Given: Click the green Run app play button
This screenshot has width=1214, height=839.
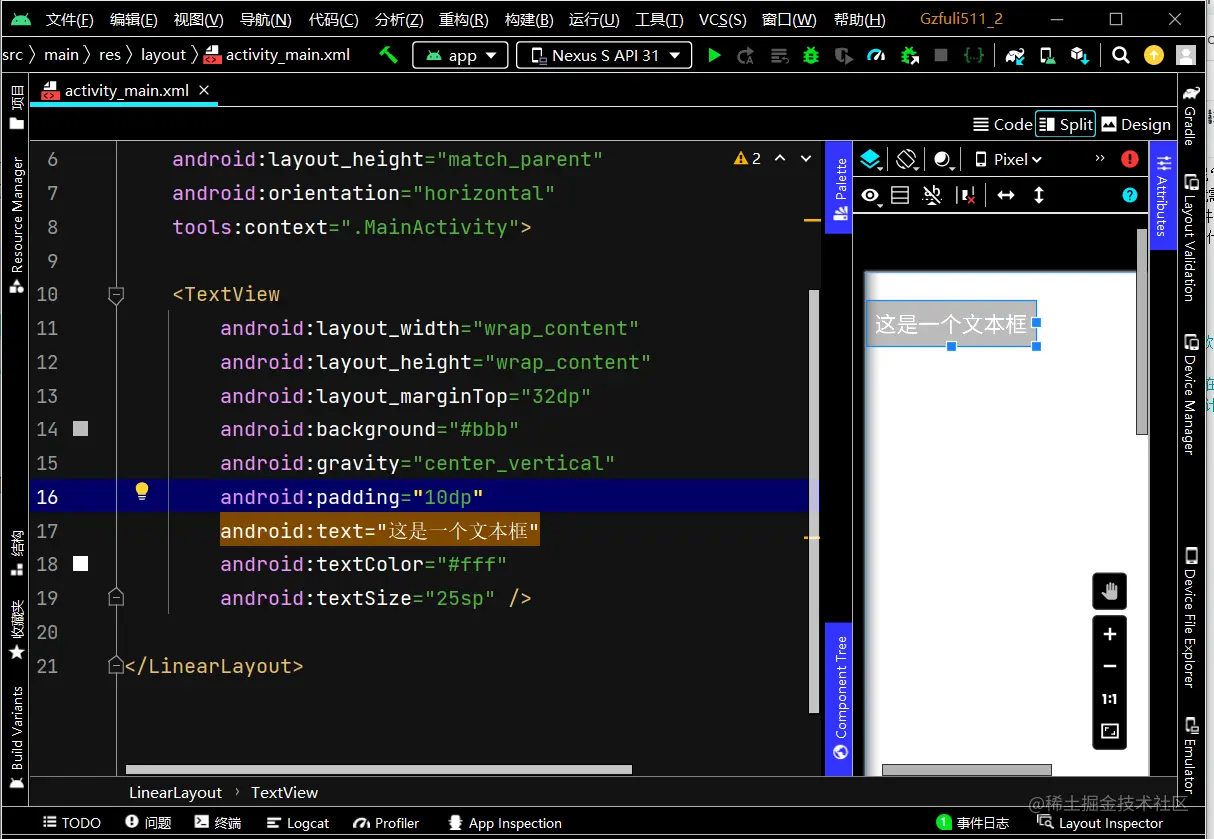Looking at the screenshot, I should pos(714,55).
